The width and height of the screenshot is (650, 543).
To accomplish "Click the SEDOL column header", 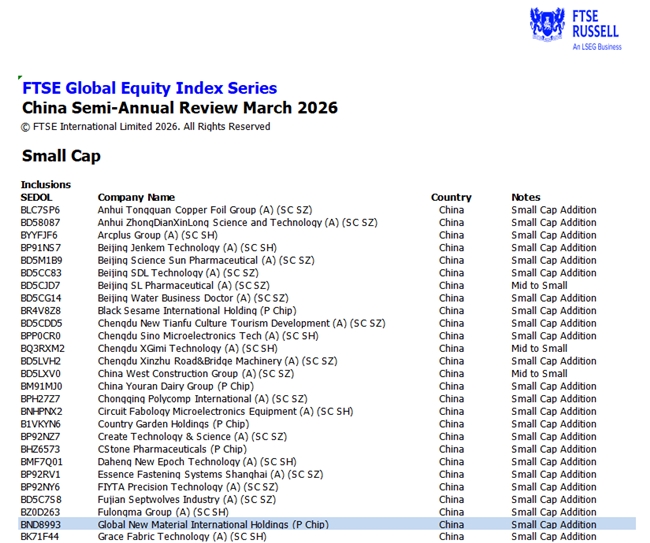I will point(36,198).
